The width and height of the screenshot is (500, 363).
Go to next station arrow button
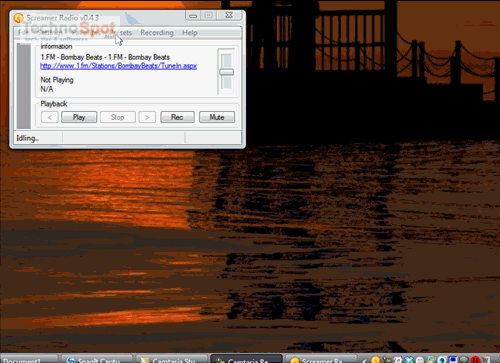pos(147,117)
